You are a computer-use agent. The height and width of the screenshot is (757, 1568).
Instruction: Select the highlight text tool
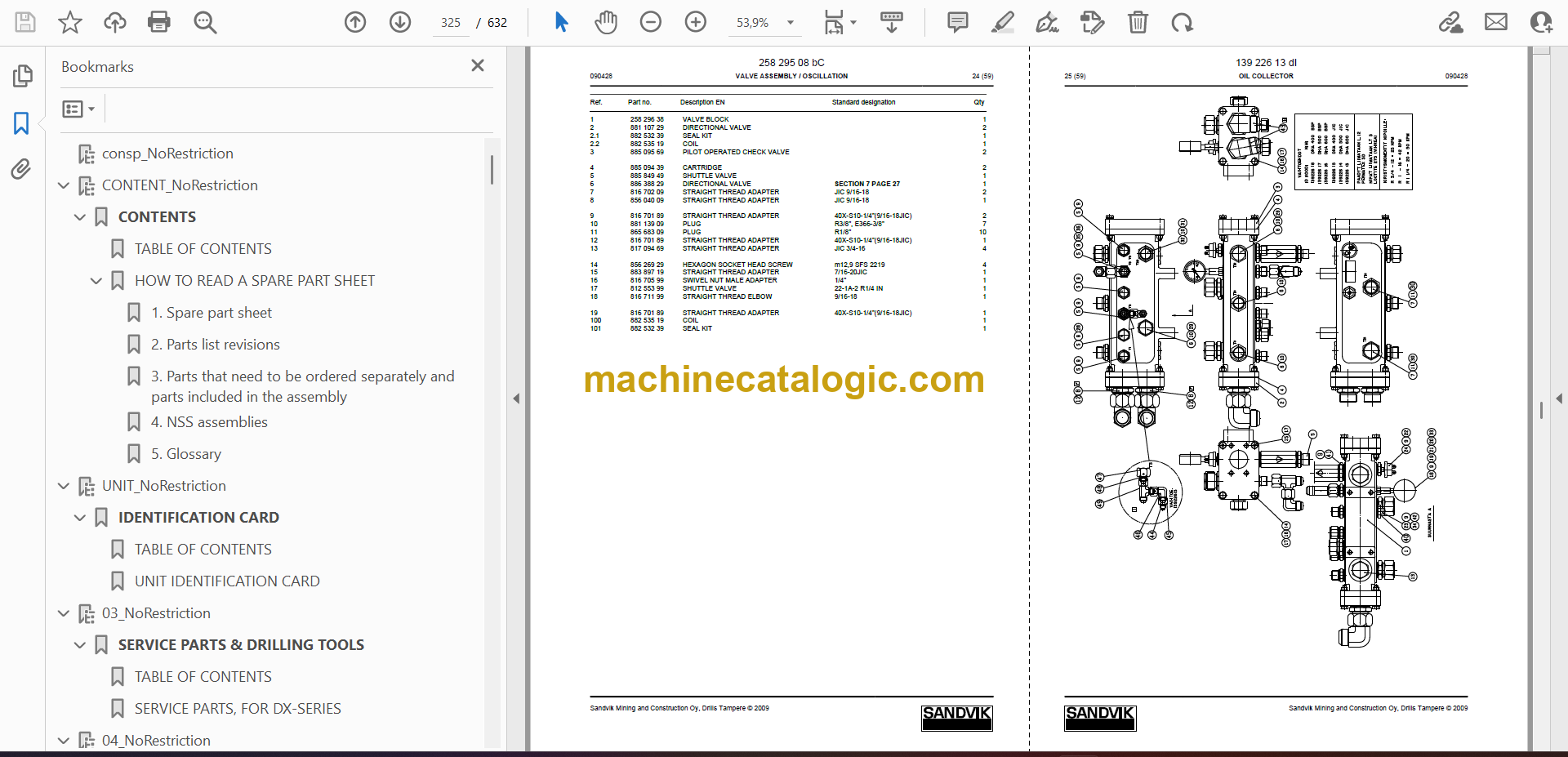(1002, 22)
